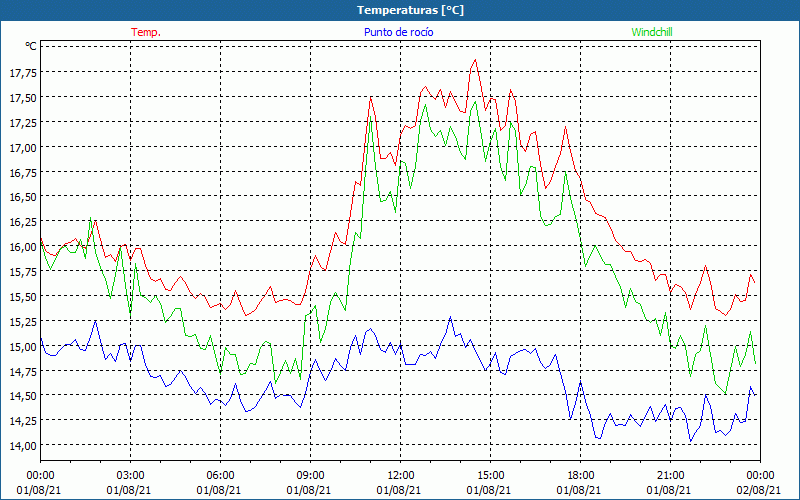Click the 15,75 y-axis value

(x=23, y=271)
